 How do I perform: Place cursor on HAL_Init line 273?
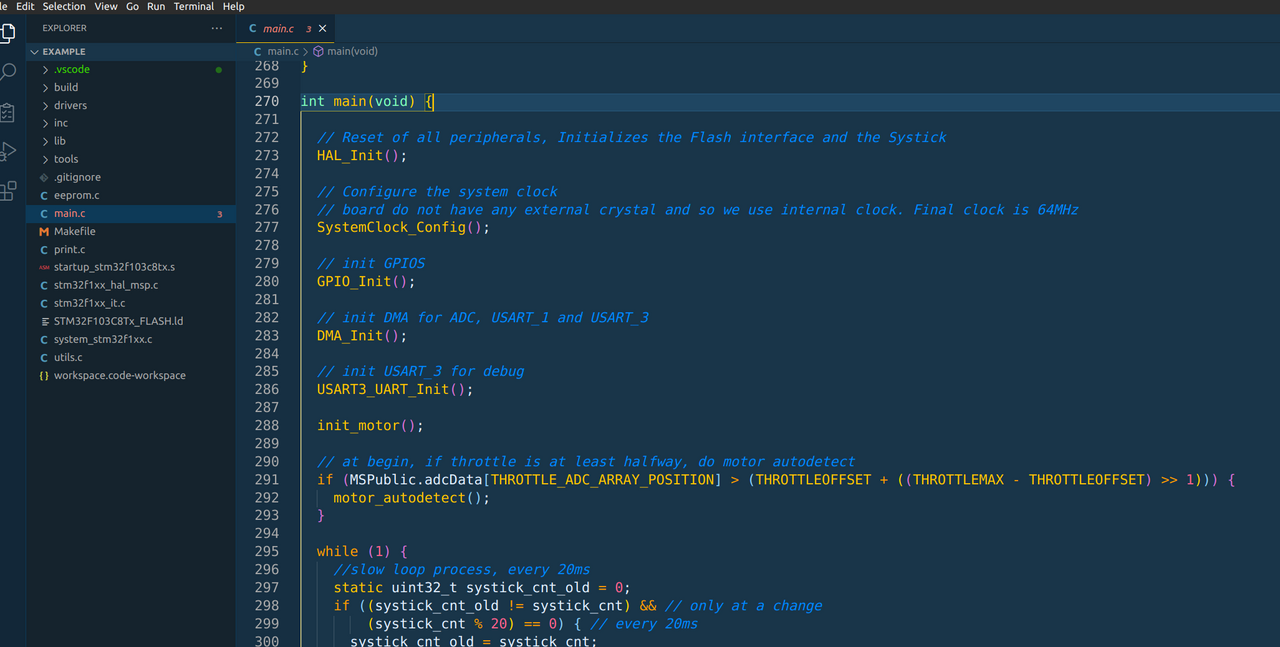[362, 155]
